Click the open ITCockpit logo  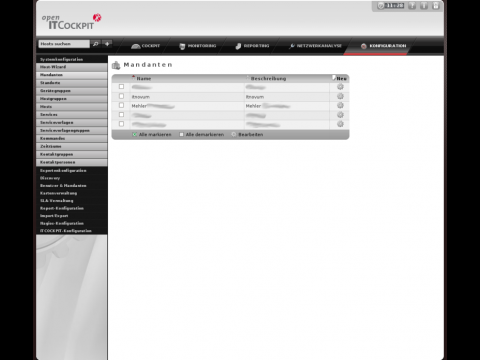point(71,22)
